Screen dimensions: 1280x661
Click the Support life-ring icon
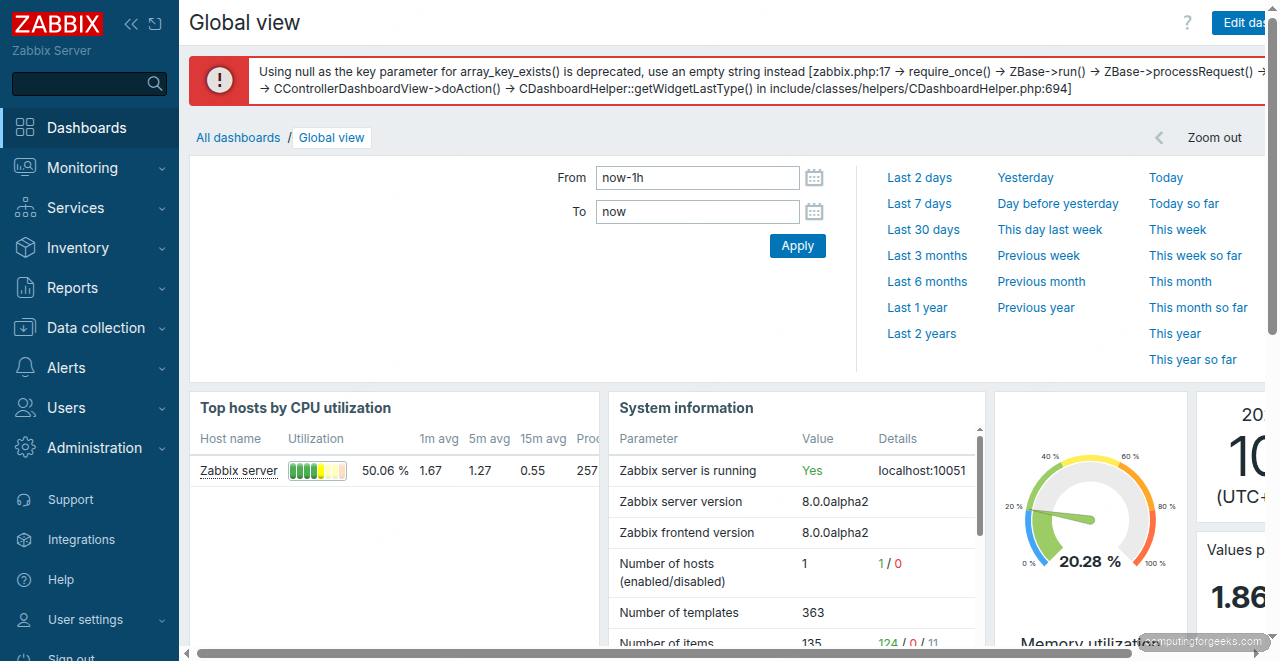pos(25,499)
